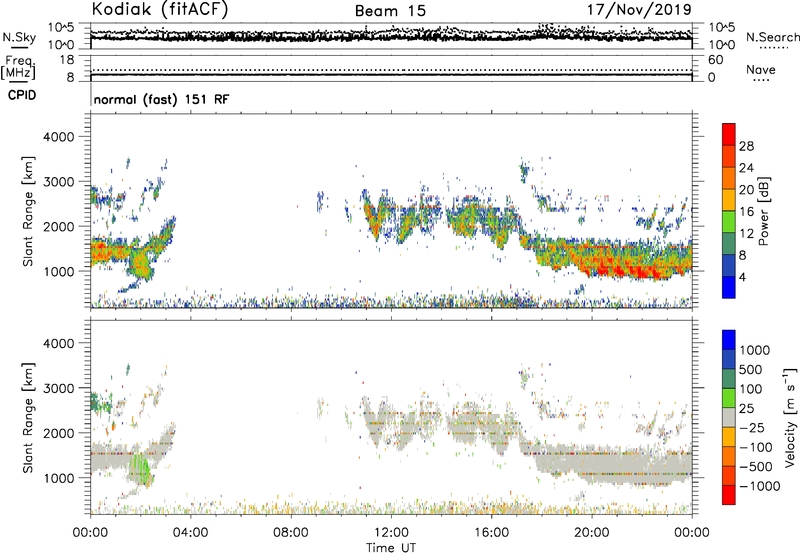800x554 pixels.
Task: Click the 'Time UT' axis title
Action: tap(391, 548)
